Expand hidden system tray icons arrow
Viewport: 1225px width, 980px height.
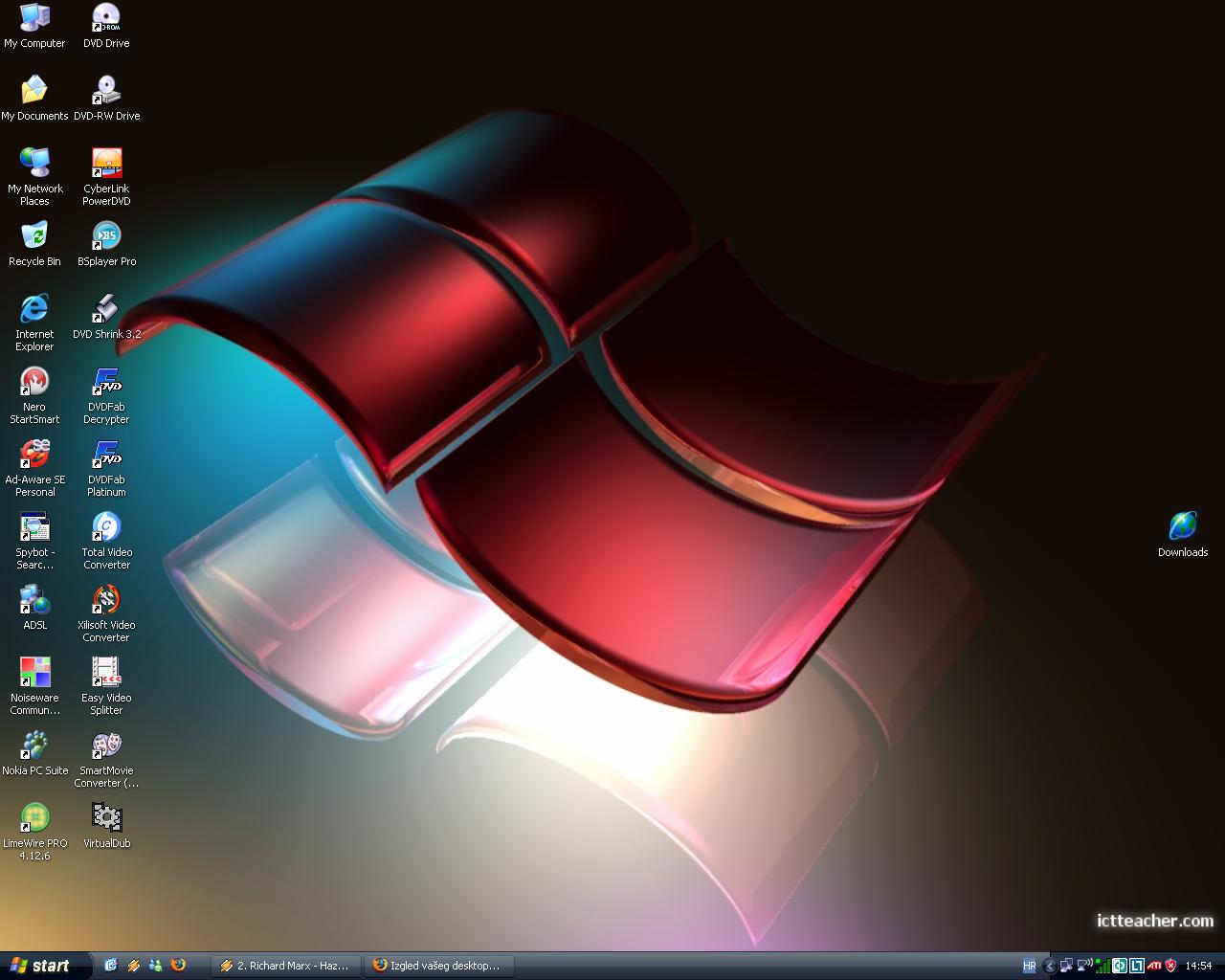pos(1050,966)
